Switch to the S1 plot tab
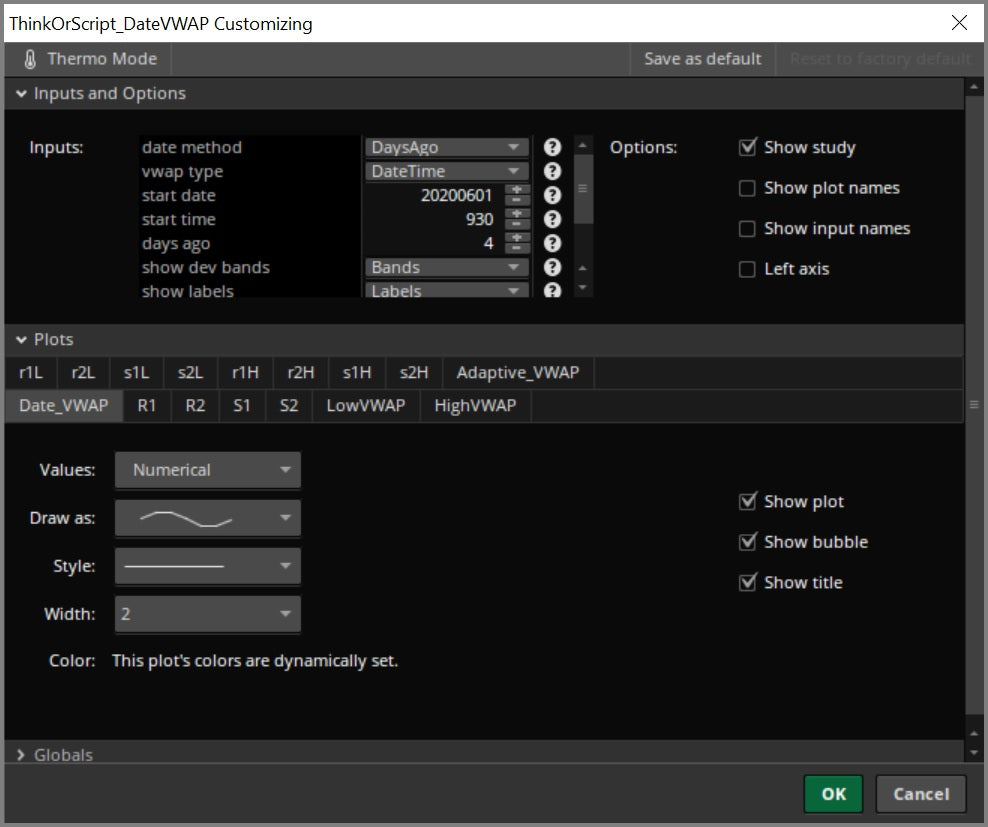The image size is (988, 827). (242, 405)
